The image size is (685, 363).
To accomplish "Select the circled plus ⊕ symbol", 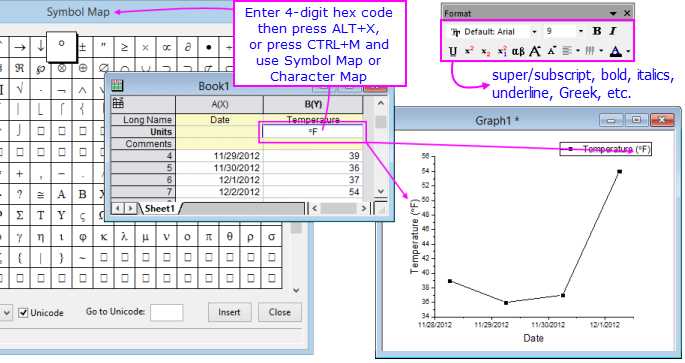I will 83,68.
